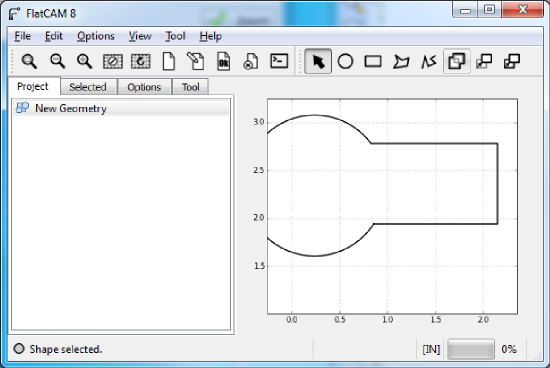Select the rectangle drawing tool
Screen dimensions: 550x368
[x=373, y=61]
